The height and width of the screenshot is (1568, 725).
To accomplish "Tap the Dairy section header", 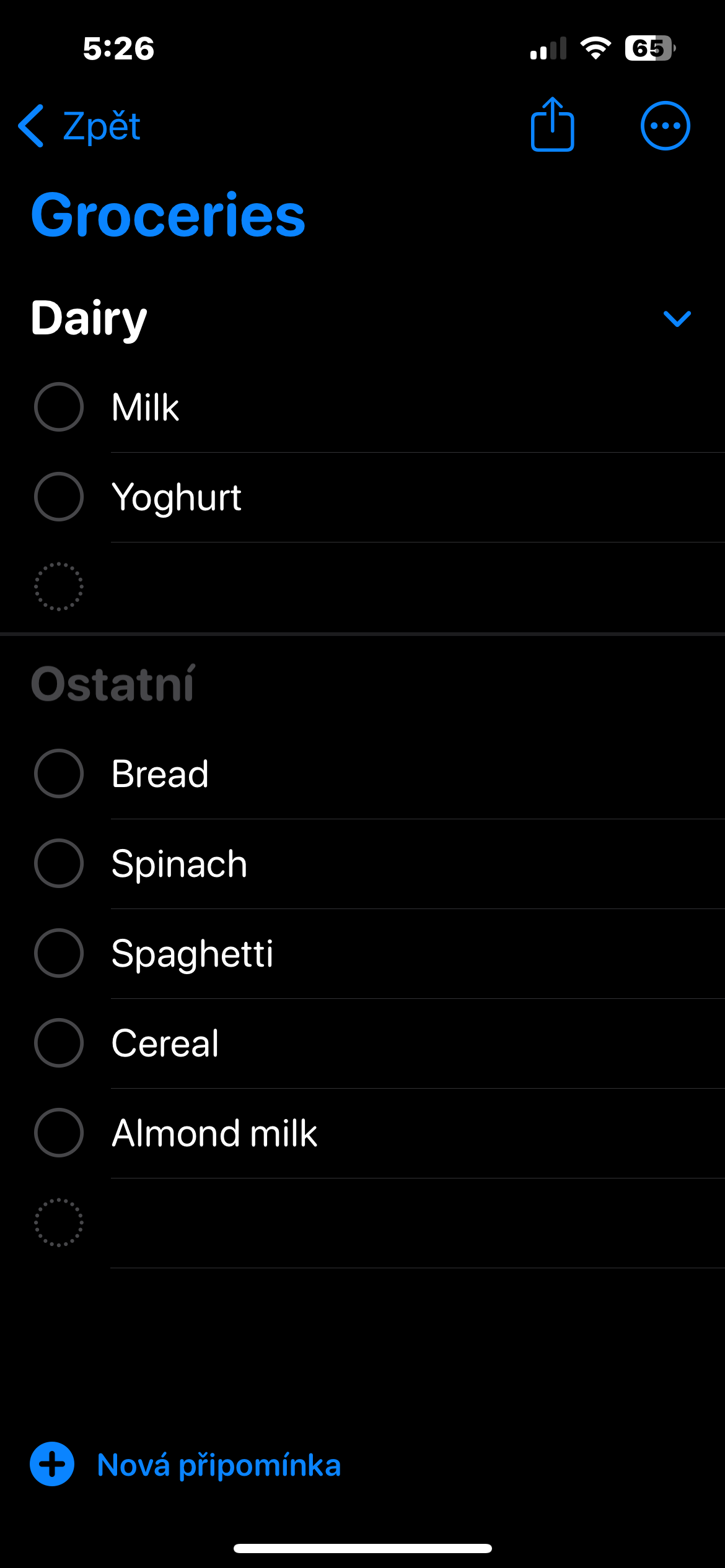I will pos(89,318).
